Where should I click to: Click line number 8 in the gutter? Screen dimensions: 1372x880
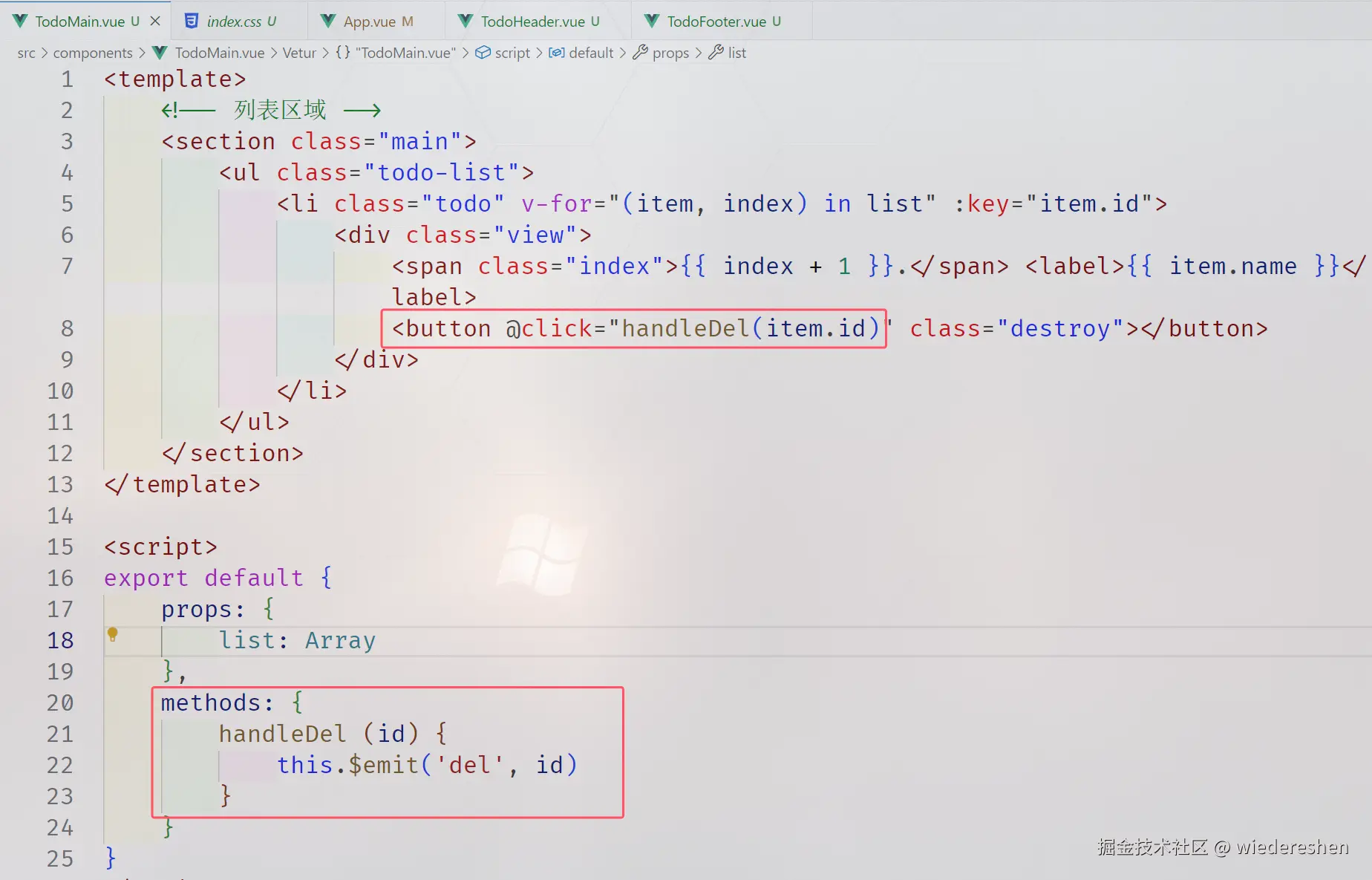coord(67,328)
